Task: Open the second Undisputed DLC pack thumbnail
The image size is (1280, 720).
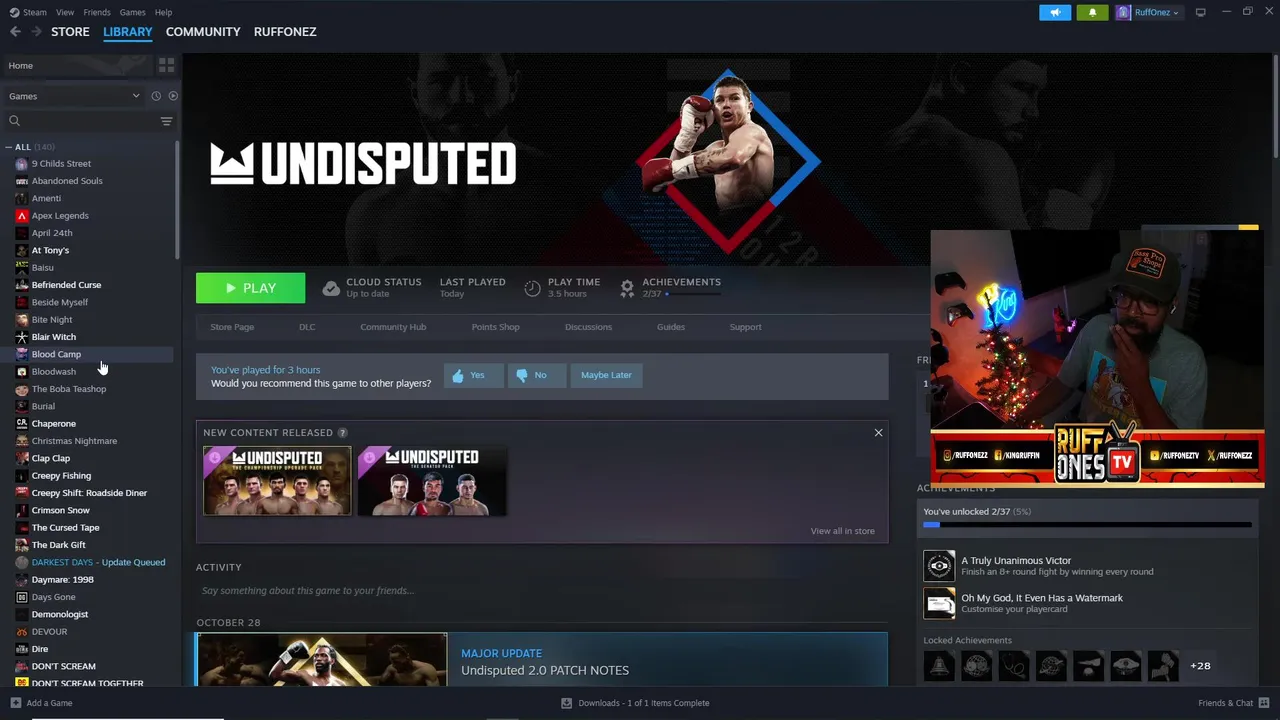Action: click(432, 481)
